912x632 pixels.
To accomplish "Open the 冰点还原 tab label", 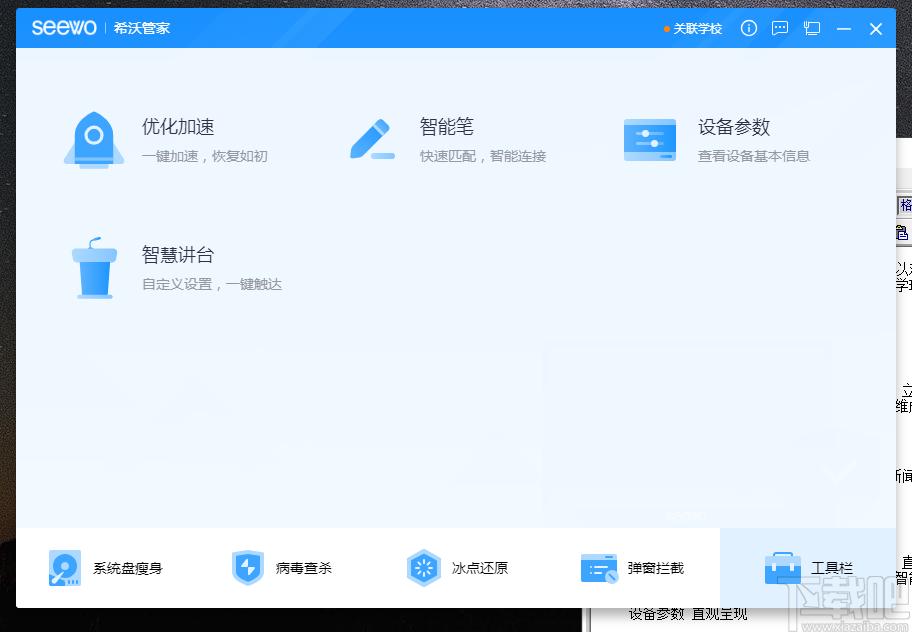I will pyautogui.click(x=480, y=568).
